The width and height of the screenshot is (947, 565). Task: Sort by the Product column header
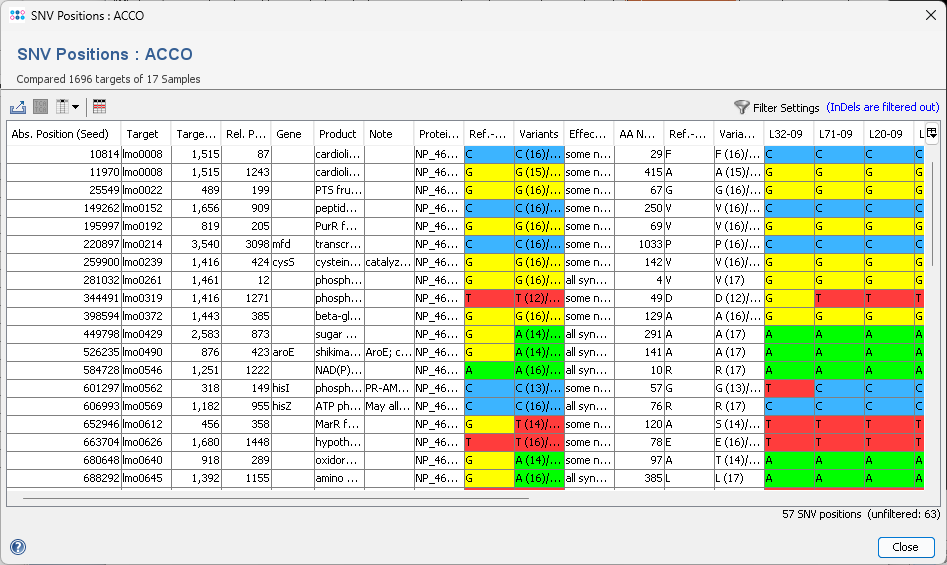tap(338, 134)
